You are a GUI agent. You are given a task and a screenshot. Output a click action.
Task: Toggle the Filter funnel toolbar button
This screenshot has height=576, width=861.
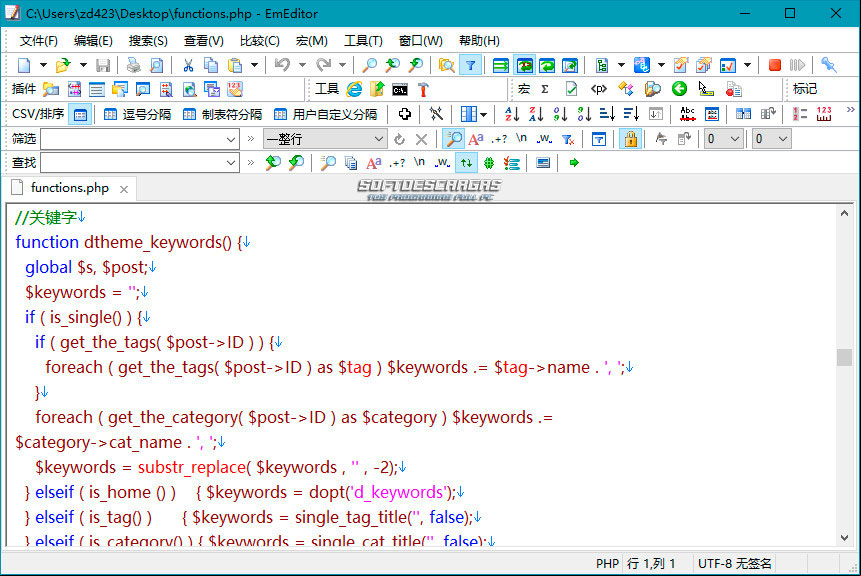pos(471,65)
